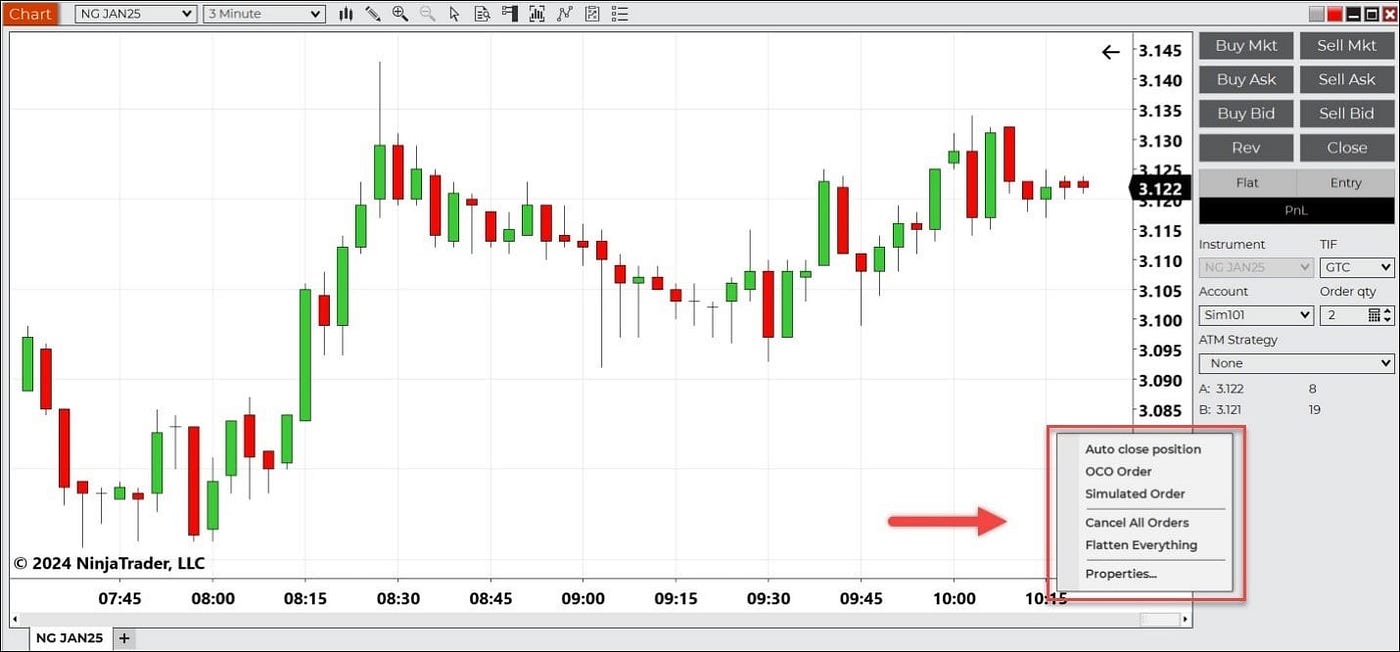Screen dimensions: 1400x652
Task: Open Properties... from context menu
Action: (x=1121, y=573)
